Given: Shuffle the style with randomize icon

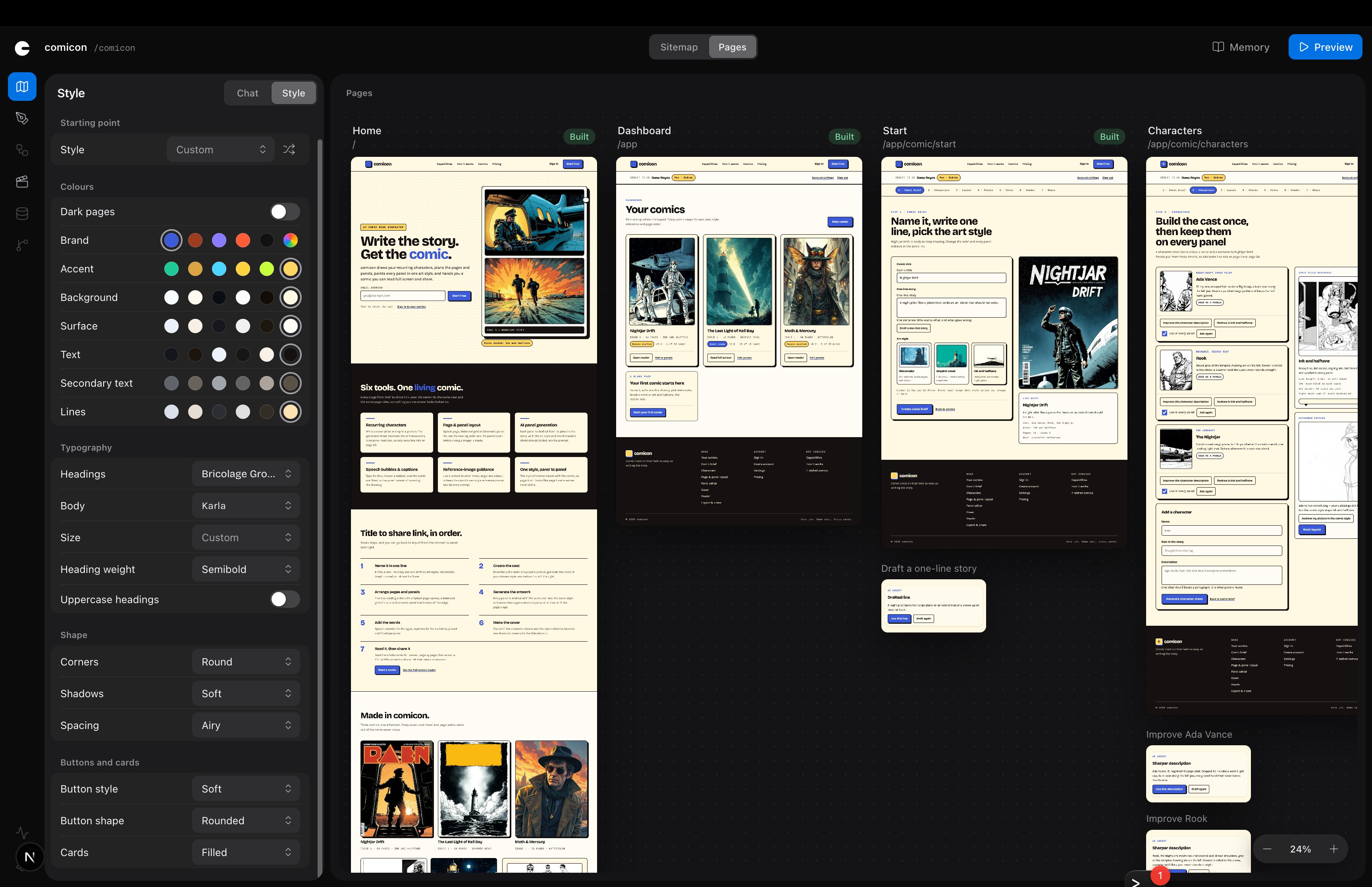Looking at the screenshot, I should click(289, 150).
